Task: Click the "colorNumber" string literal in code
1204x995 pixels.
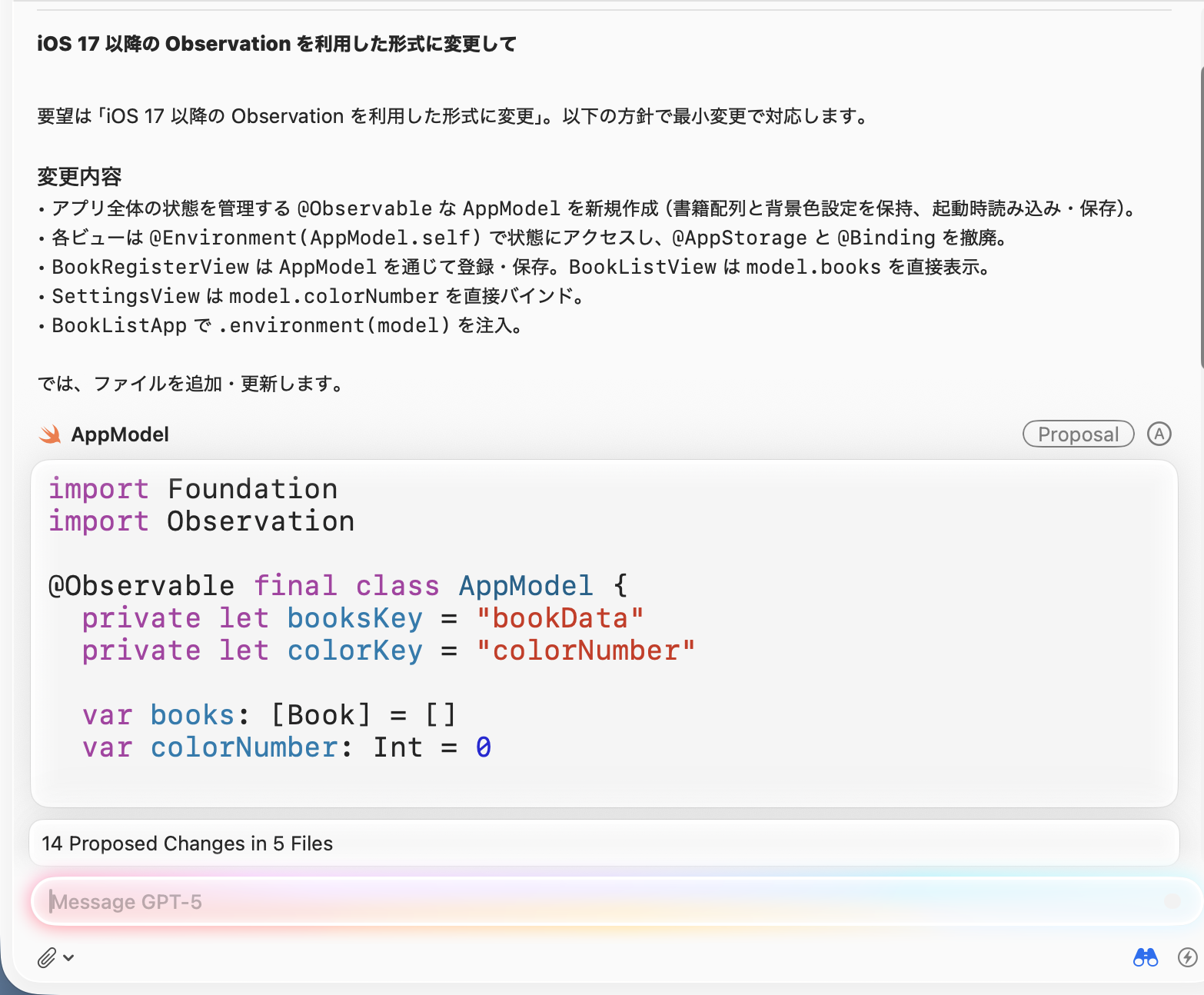Action: pyautogui.click(x=585, y=651)
